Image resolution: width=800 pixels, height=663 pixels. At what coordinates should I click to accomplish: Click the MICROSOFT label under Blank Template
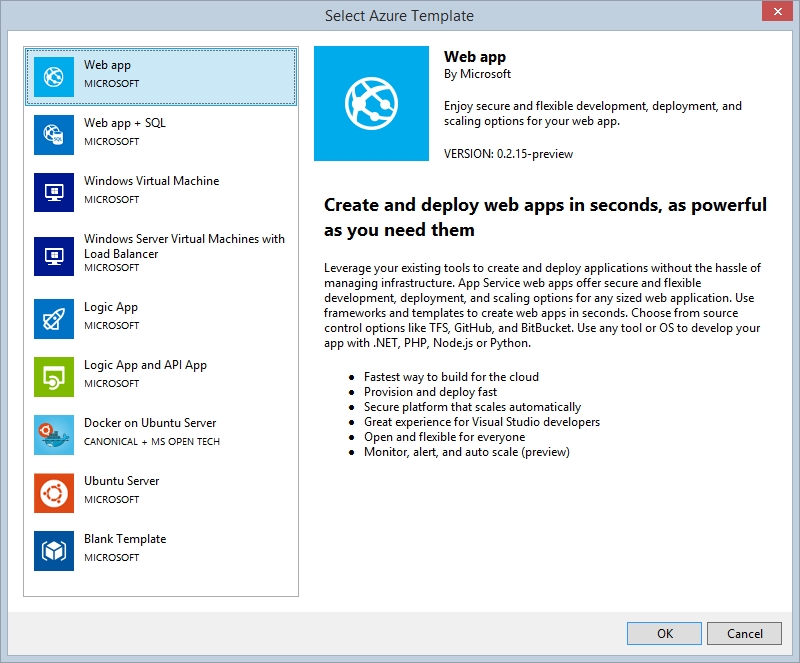coord(111,557)
